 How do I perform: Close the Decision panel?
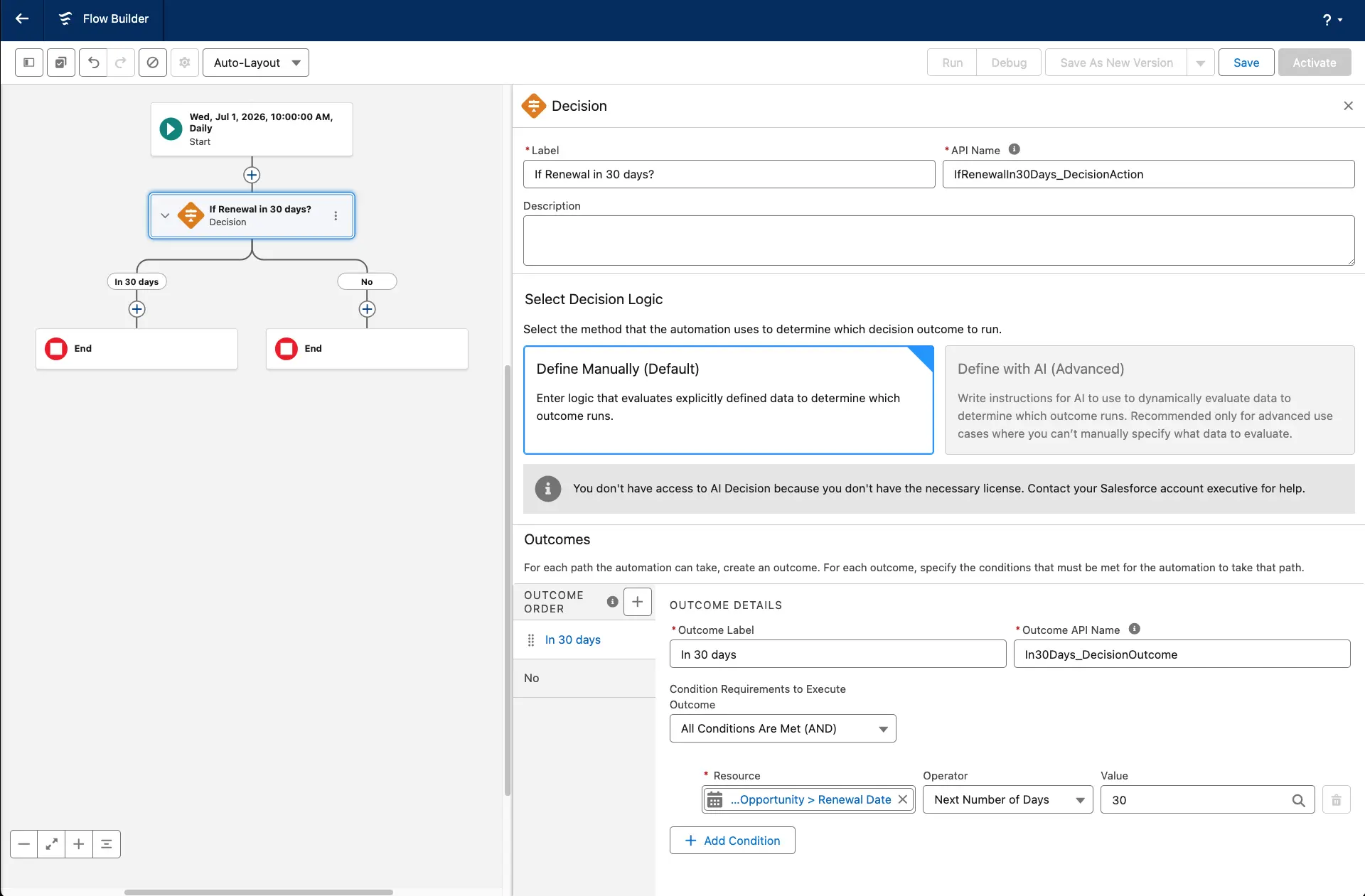click(1348, 106)
